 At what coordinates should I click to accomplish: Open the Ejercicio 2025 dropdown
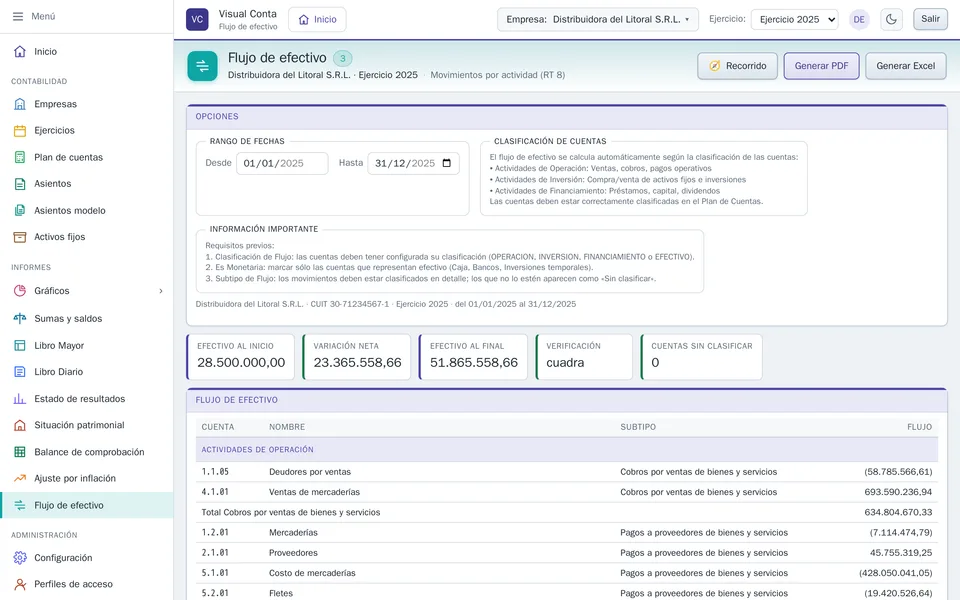coord(795,20)
